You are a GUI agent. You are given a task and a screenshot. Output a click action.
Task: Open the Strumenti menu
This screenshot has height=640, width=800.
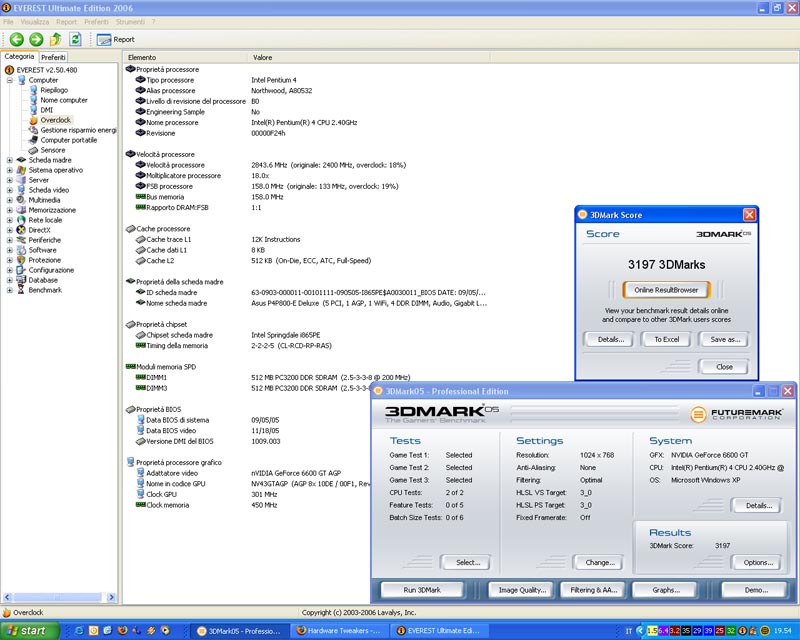[x=130, y=22]
